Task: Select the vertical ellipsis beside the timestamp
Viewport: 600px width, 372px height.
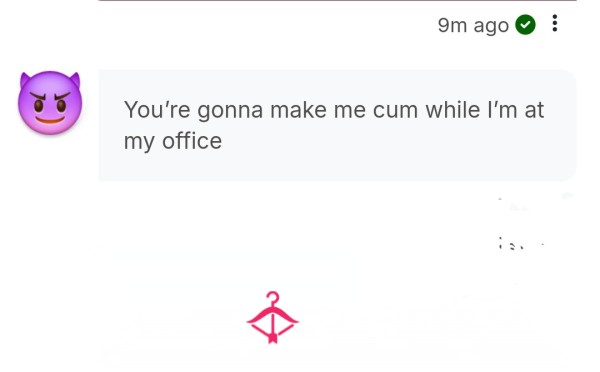Action: 554,23
